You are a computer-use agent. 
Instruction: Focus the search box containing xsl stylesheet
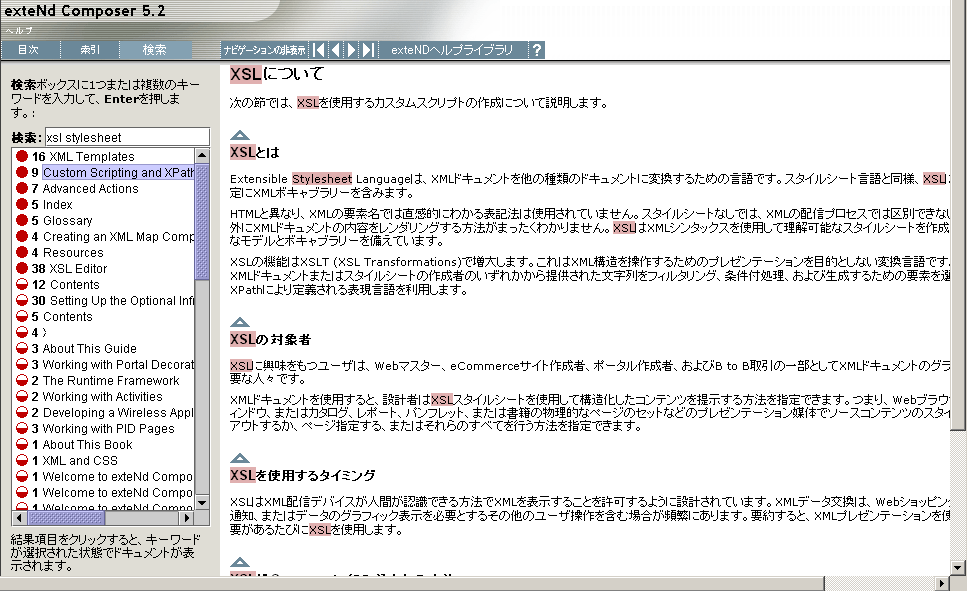(x=127, y=137)
